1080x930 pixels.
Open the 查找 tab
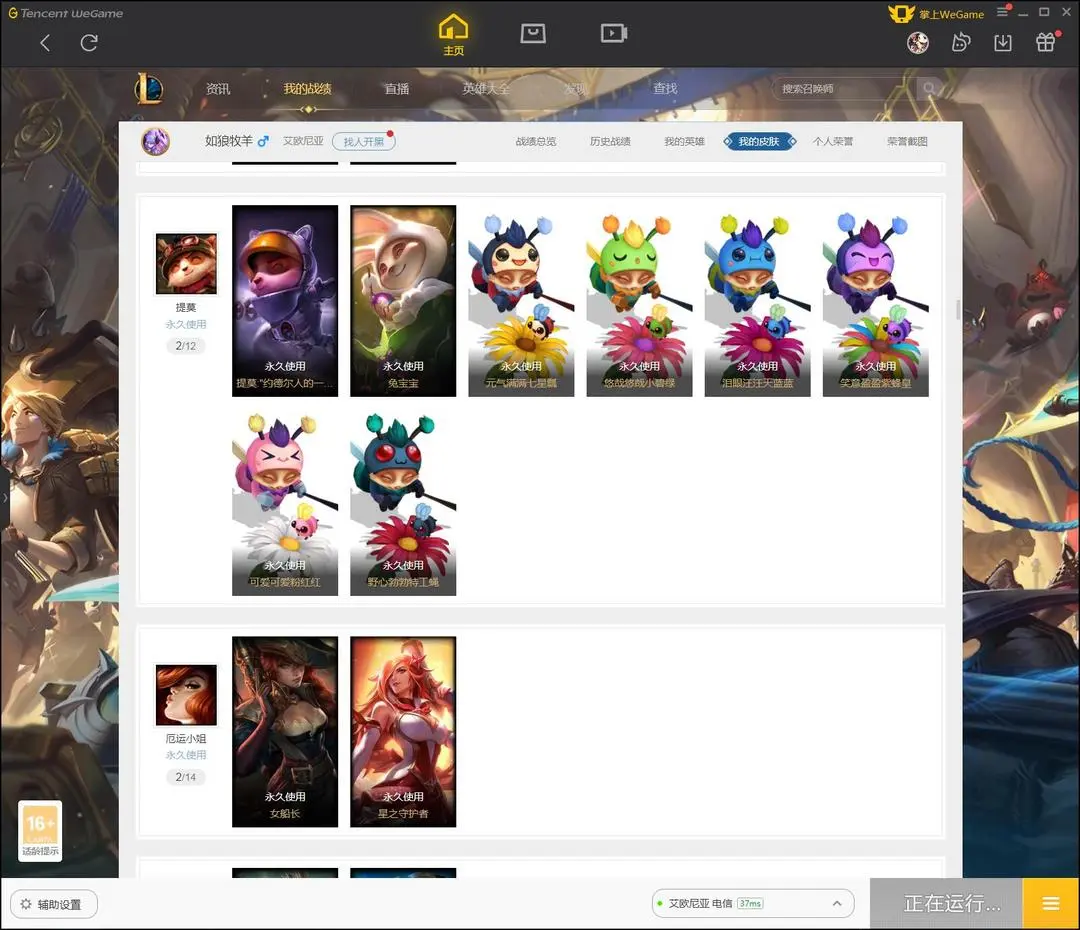[x=665, y=89]
